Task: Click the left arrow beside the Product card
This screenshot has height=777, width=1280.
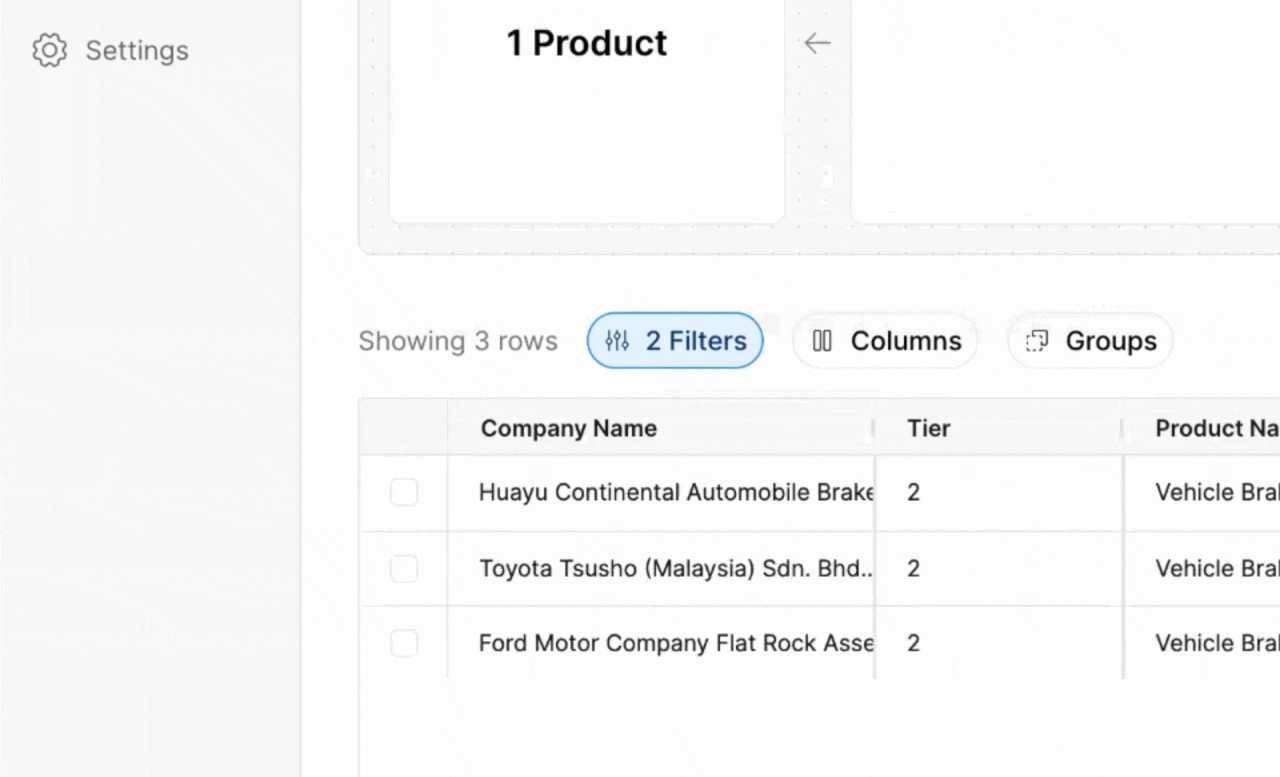Action: (x=817, y=43)
